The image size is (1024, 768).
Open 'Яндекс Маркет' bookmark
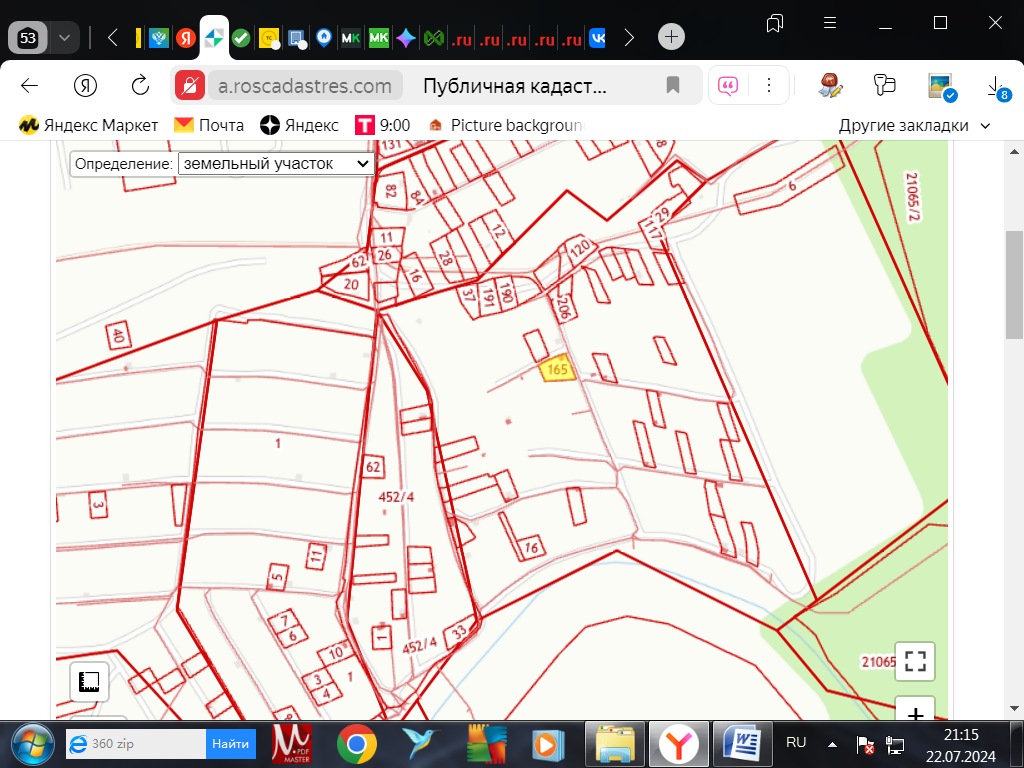click(89, 125)
